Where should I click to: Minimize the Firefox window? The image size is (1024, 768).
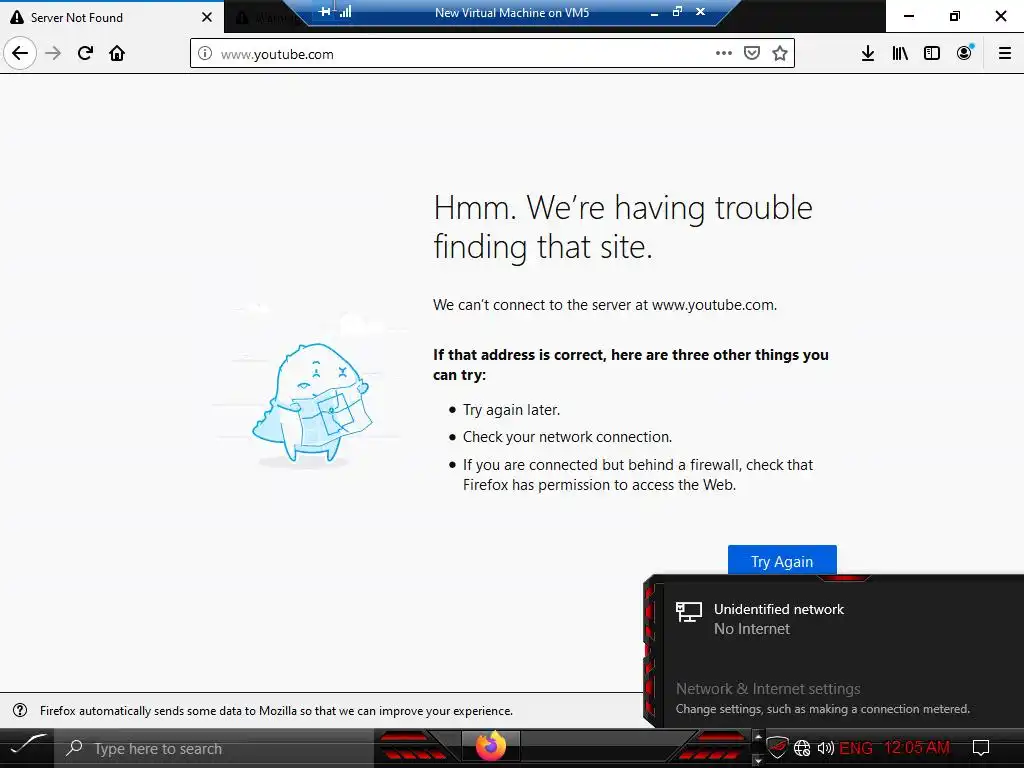(x=909, y=16)
